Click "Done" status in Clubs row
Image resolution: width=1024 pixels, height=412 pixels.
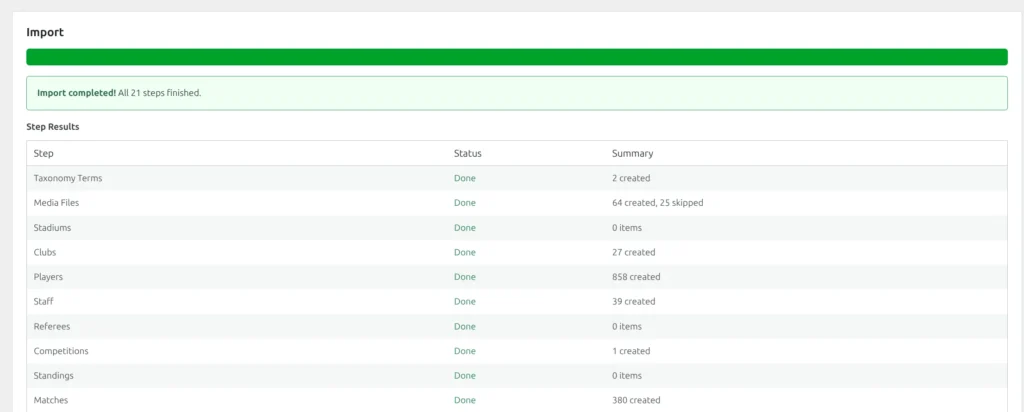click(465, 252)
